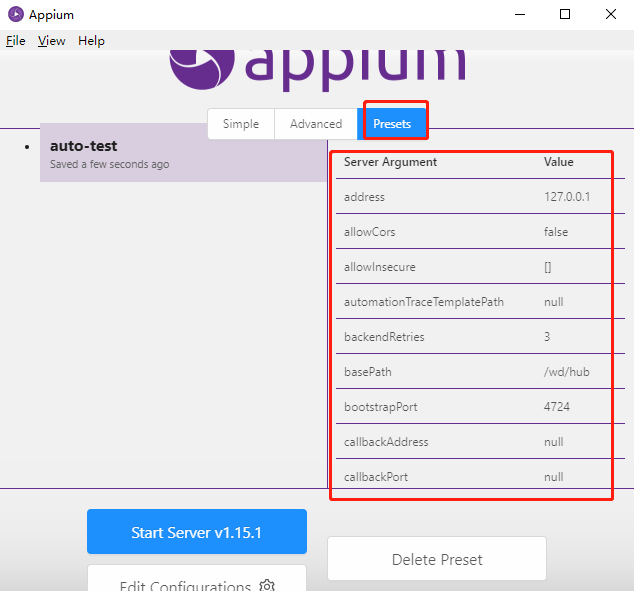Click the /wd/hub value
634x591 pixels.
coord(566,372)
